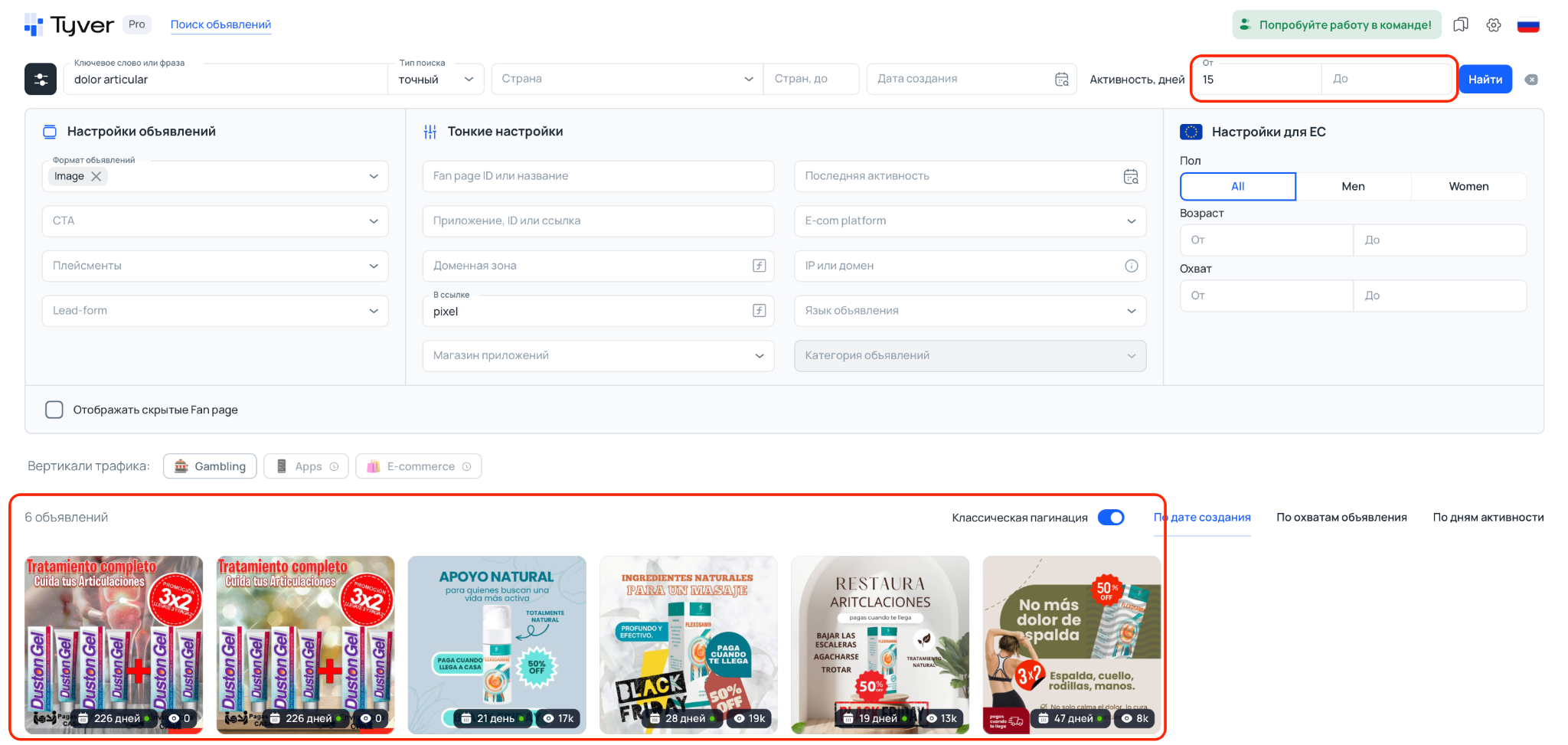Click the filter settings slider icon
Screen dimensions: 1568x745
tap(41, 79)
